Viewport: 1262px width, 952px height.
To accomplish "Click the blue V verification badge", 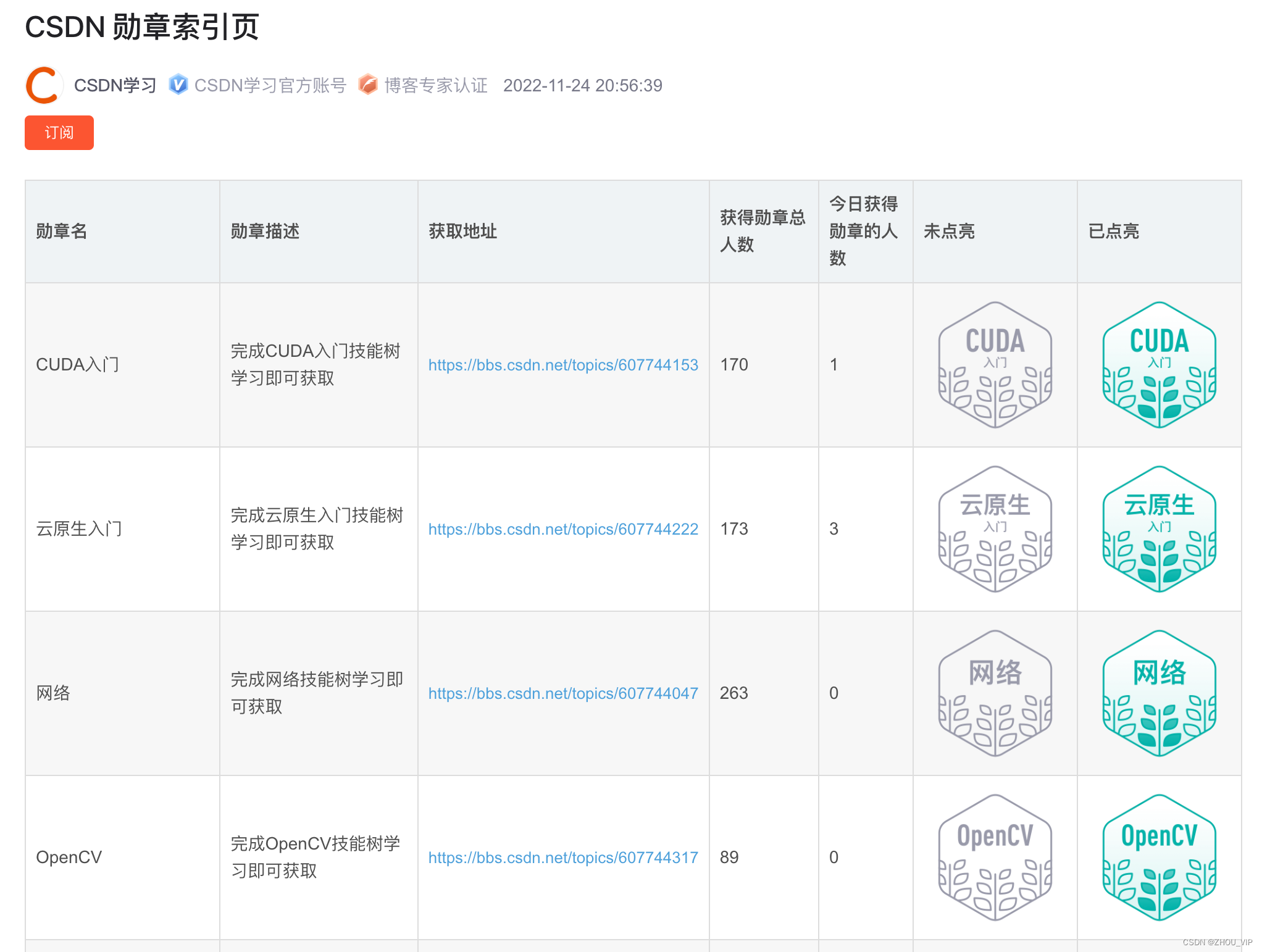I will pyautogui.click(x=178, y=85).
